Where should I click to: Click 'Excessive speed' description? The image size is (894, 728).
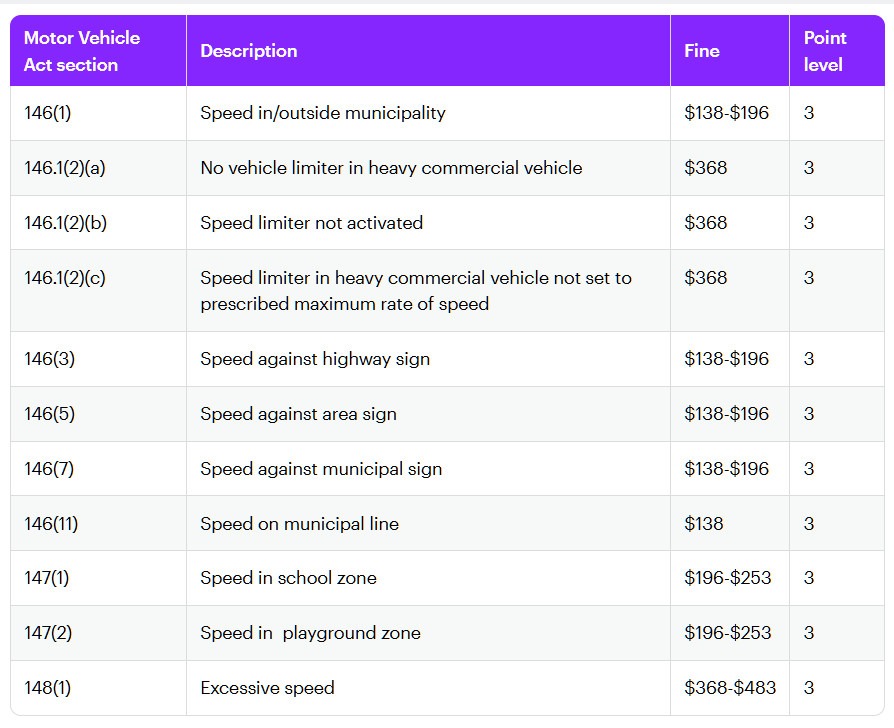pyautogui.click(x=267, y=688)
